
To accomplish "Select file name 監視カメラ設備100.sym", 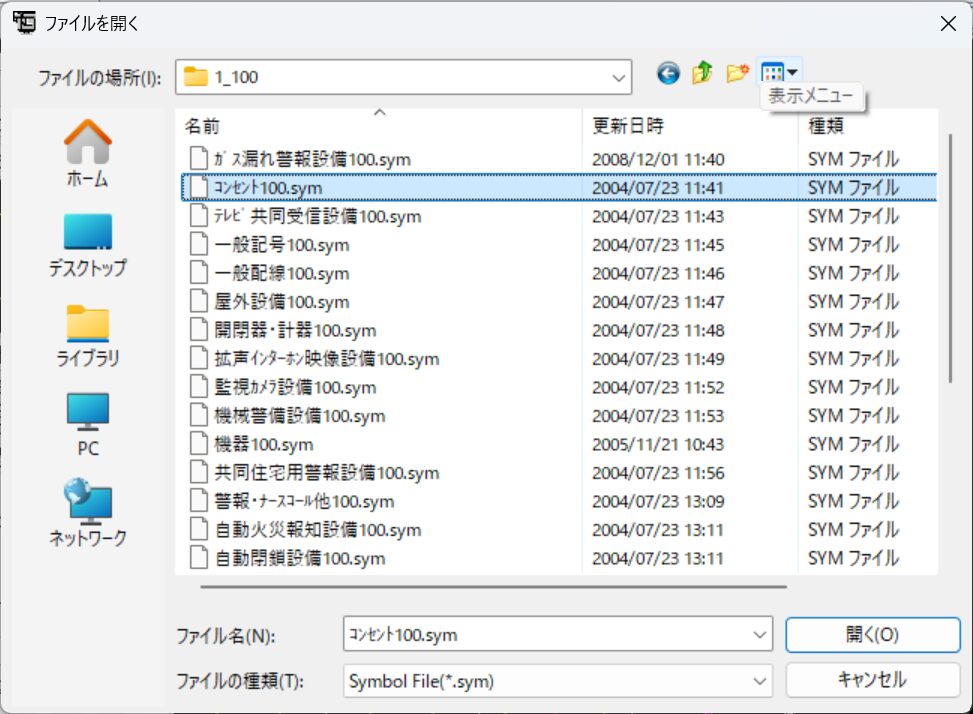I will (x=295, y=387).
